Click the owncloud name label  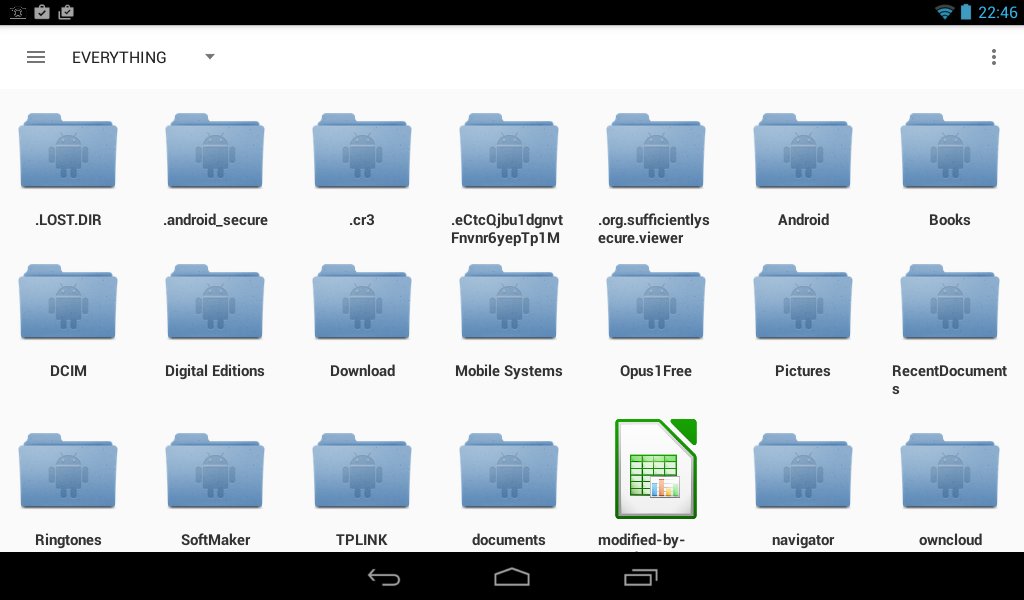pos(950,540)
